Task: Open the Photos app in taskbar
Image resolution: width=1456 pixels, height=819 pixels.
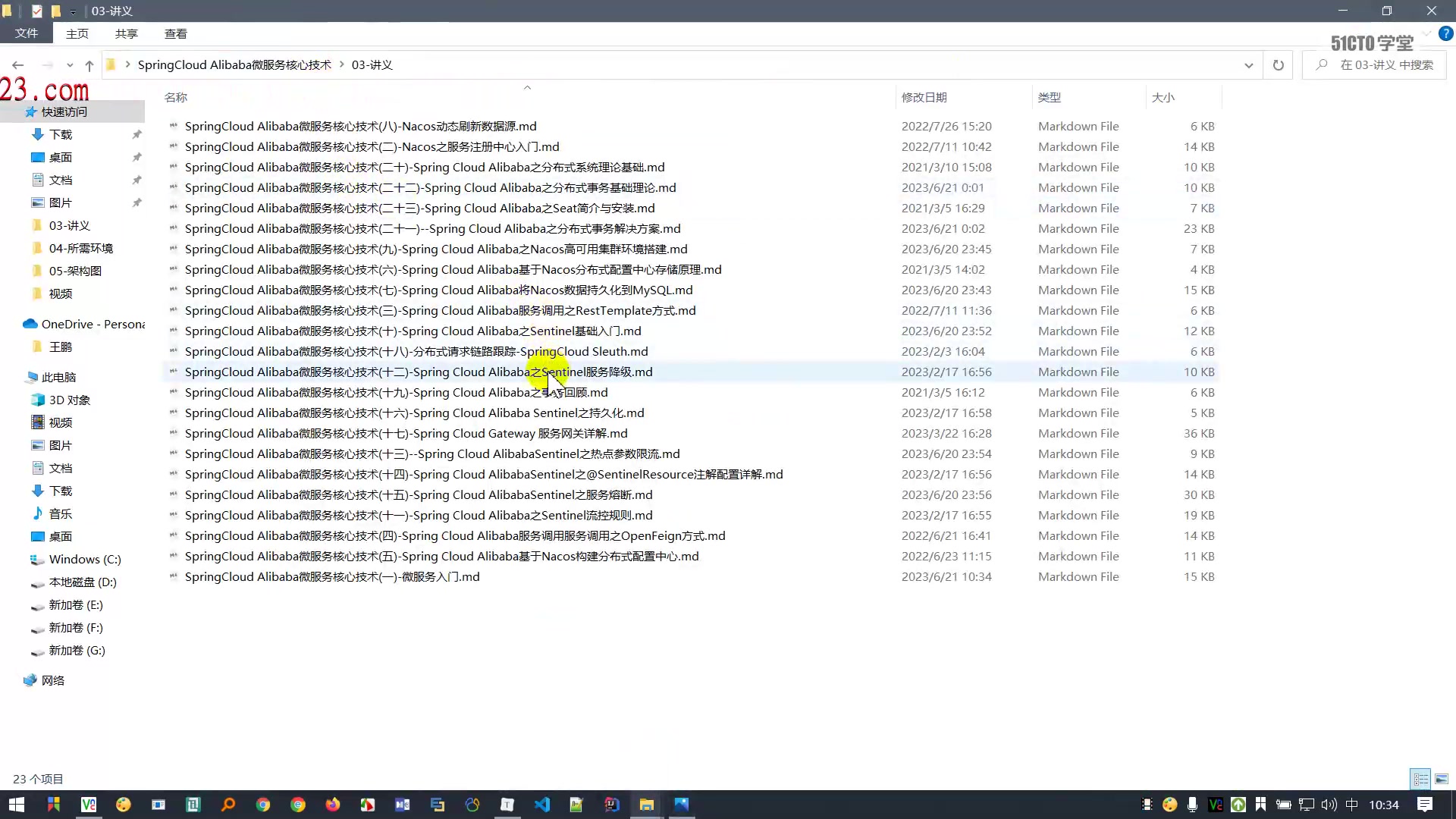Action: (682, 805)
